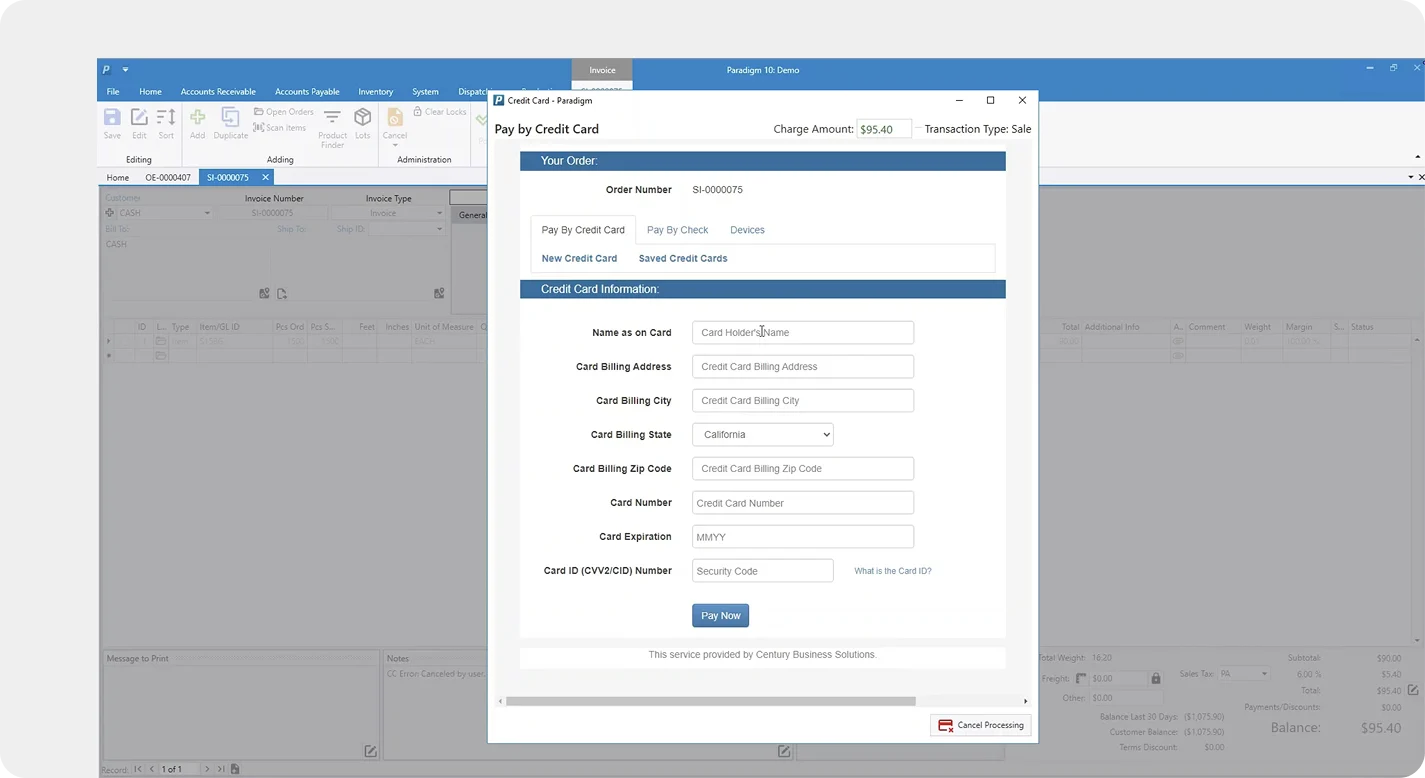Click the Charge Amount field
Screen dimensions: 1425x778
click(x=884, y=129)
